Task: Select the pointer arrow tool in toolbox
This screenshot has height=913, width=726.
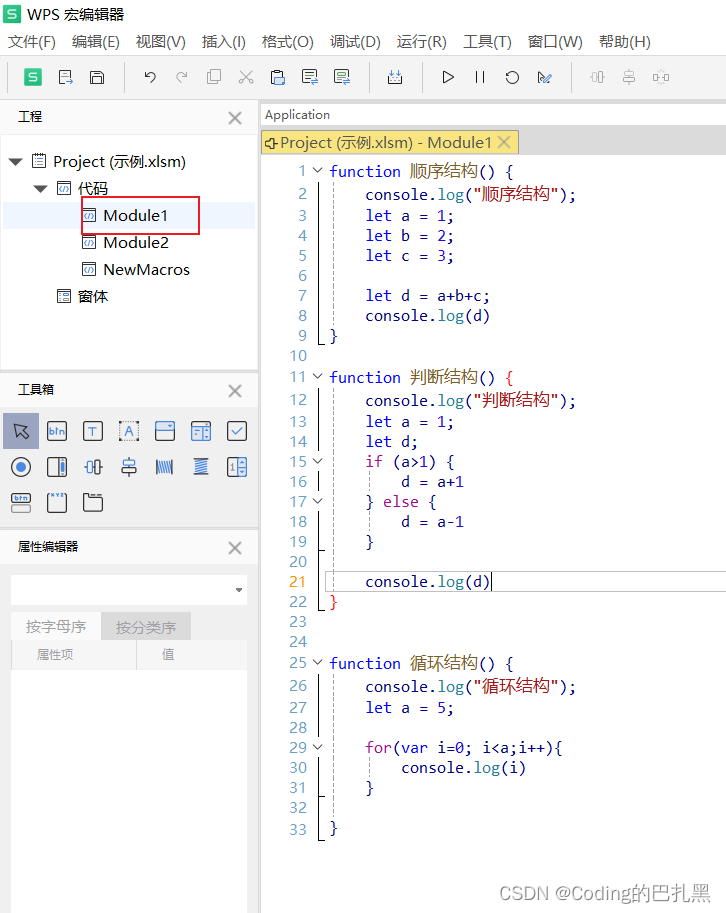Action: click(x=21, y=431)
